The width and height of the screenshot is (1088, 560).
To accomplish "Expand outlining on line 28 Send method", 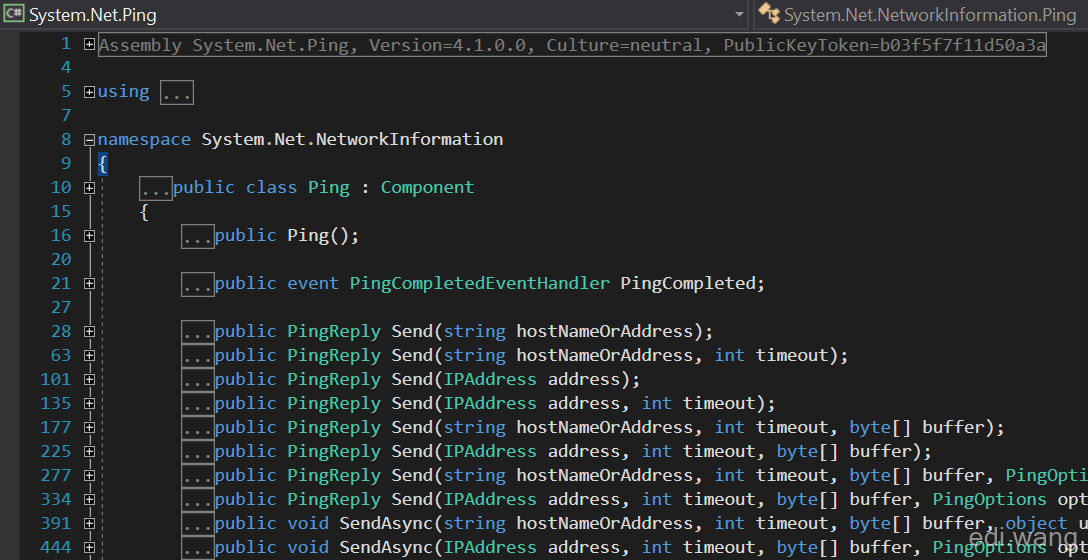I will [x=89, y=332].
